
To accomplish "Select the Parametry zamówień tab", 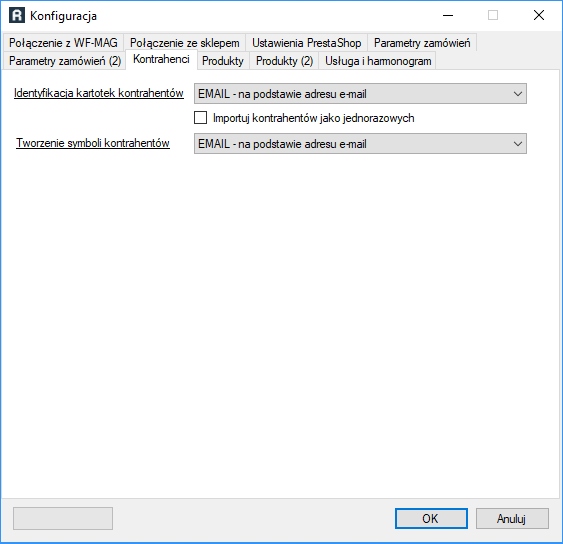I will point(422,43).
